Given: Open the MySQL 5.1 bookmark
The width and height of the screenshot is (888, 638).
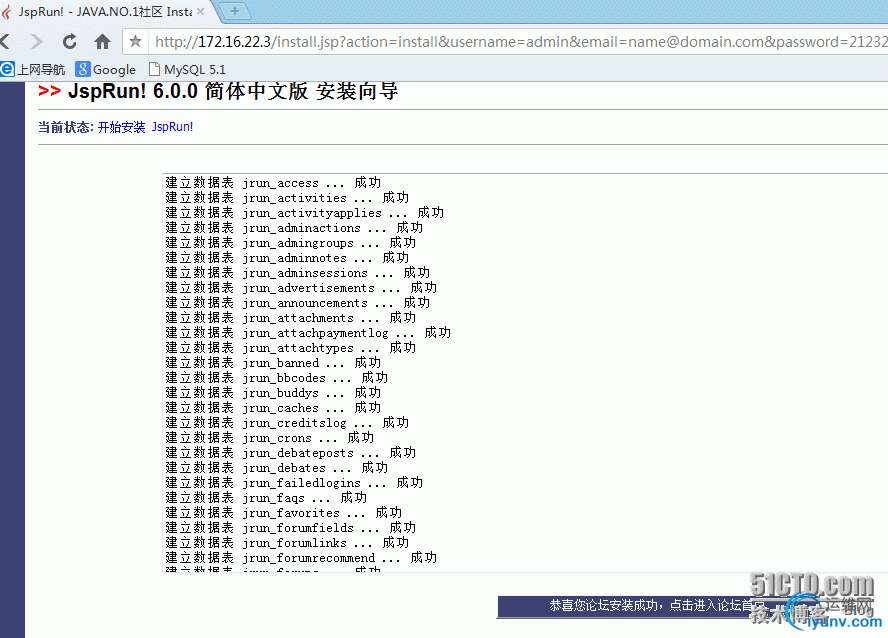Looking at the screenshot, I should click(187, 70).
